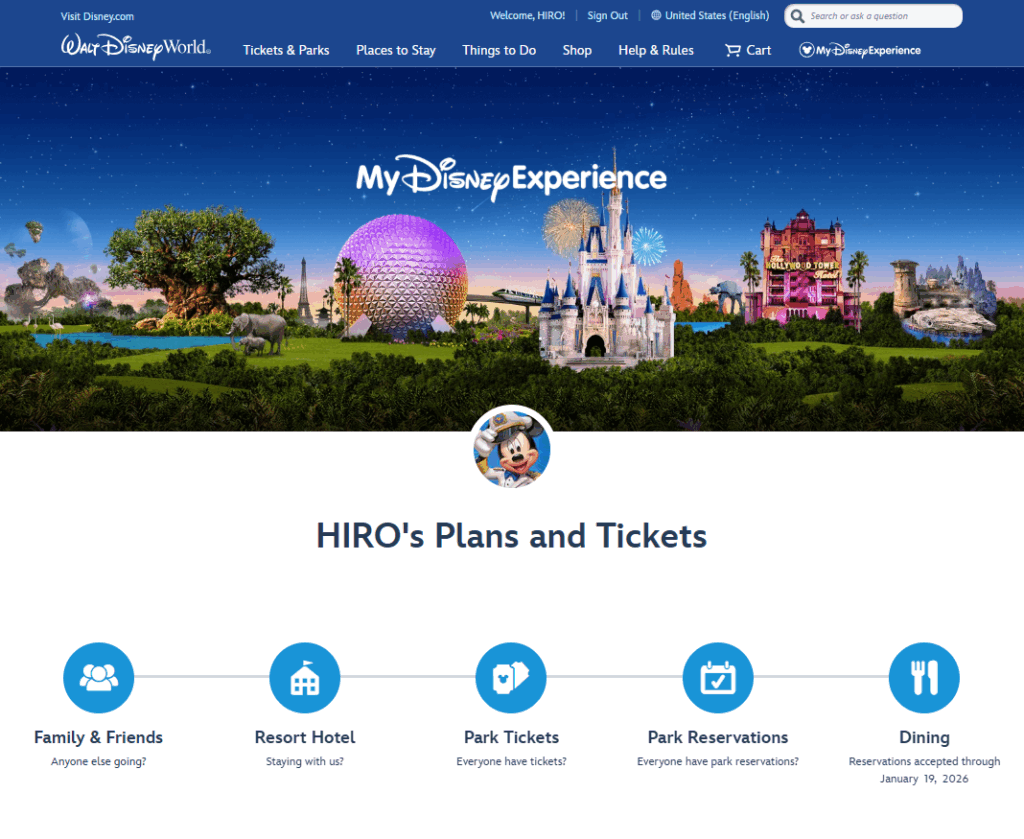Expand the Help & Rules menu
The height and width of the screenshot is (839, 1024).
tap(656, 50)
